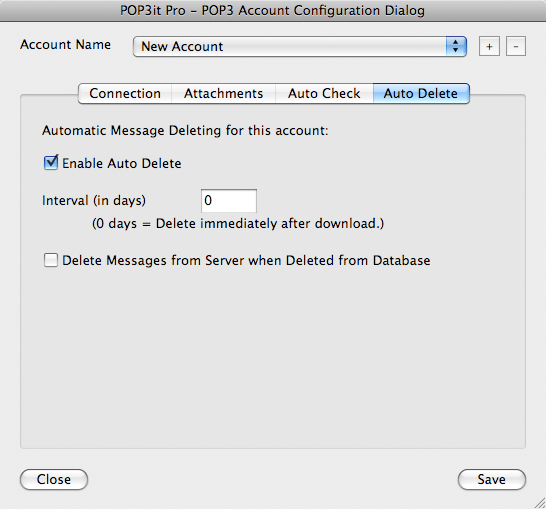Screen dimensions: 546x509
Task: Add a new account with plus button
Action: coord(489,46)
